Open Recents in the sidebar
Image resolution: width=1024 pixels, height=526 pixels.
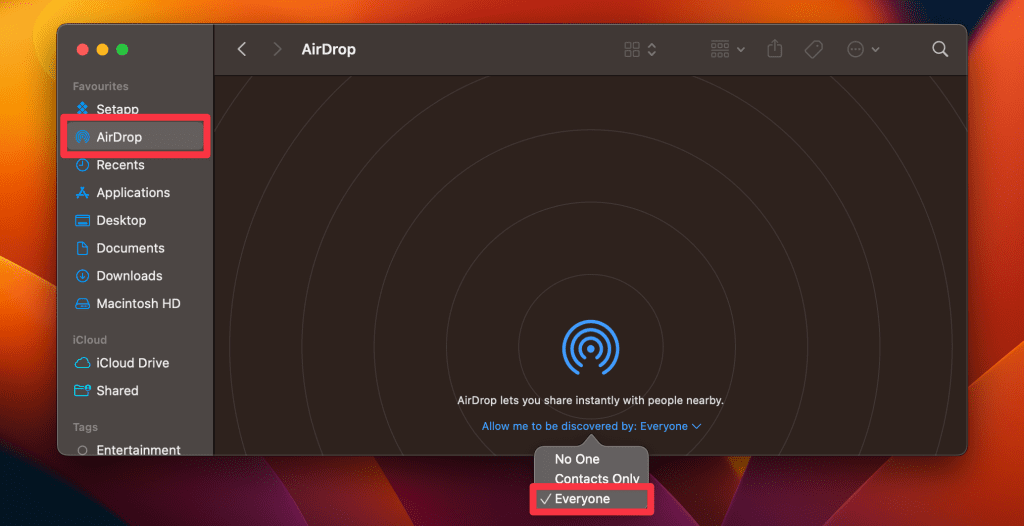point(120,165)
